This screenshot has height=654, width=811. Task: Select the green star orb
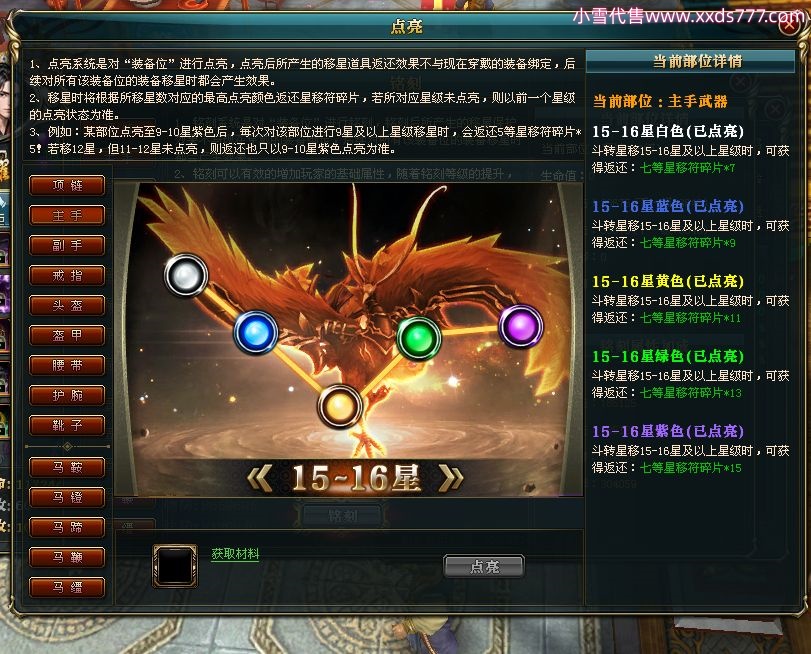(419, 338)
